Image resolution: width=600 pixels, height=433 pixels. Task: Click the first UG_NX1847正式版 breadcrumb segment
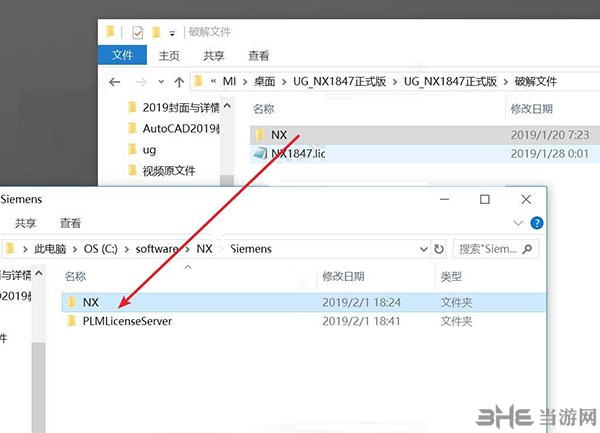339,81
